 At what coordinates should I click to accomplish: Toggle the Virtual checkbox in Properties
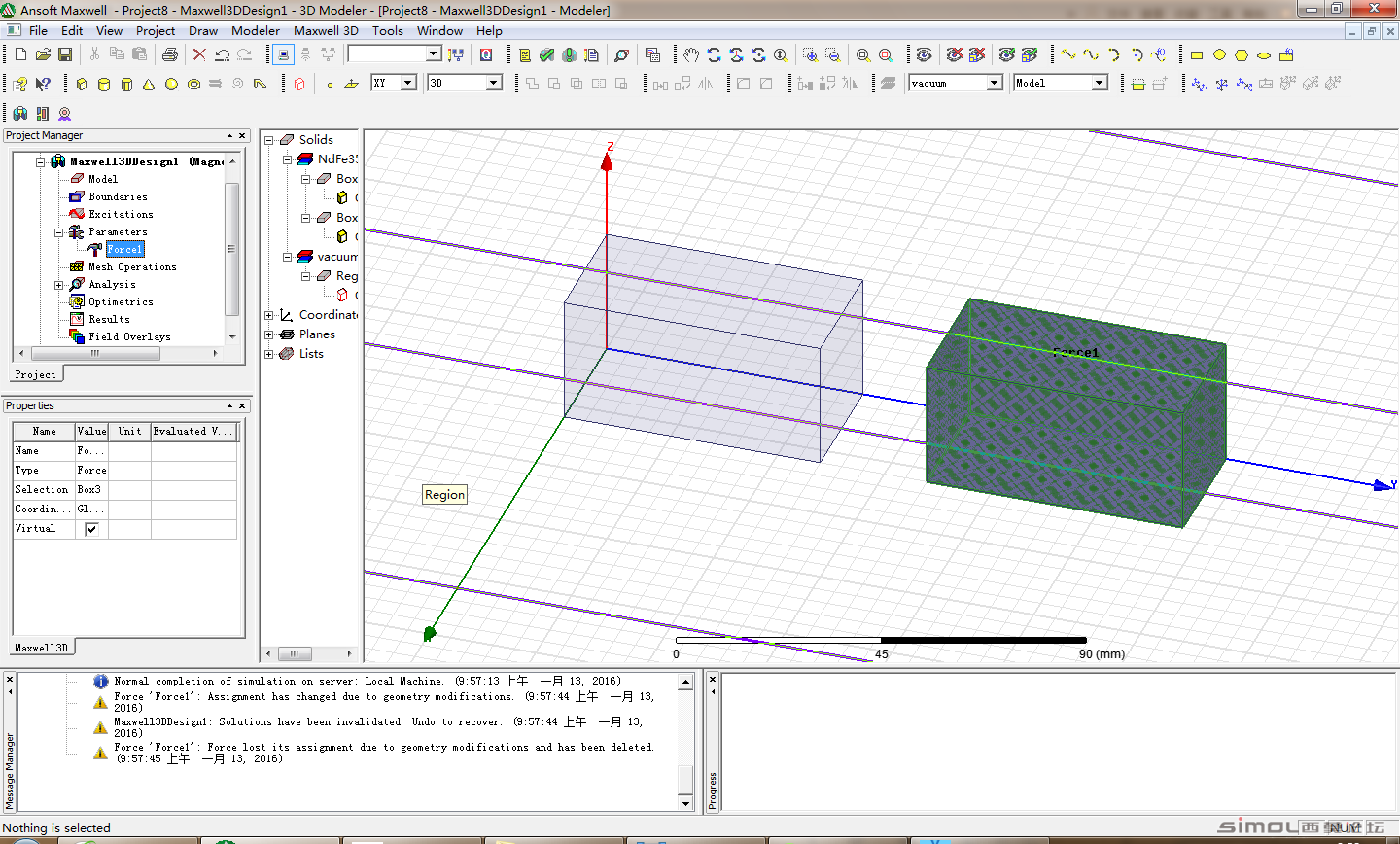click(x=91, y=529)
